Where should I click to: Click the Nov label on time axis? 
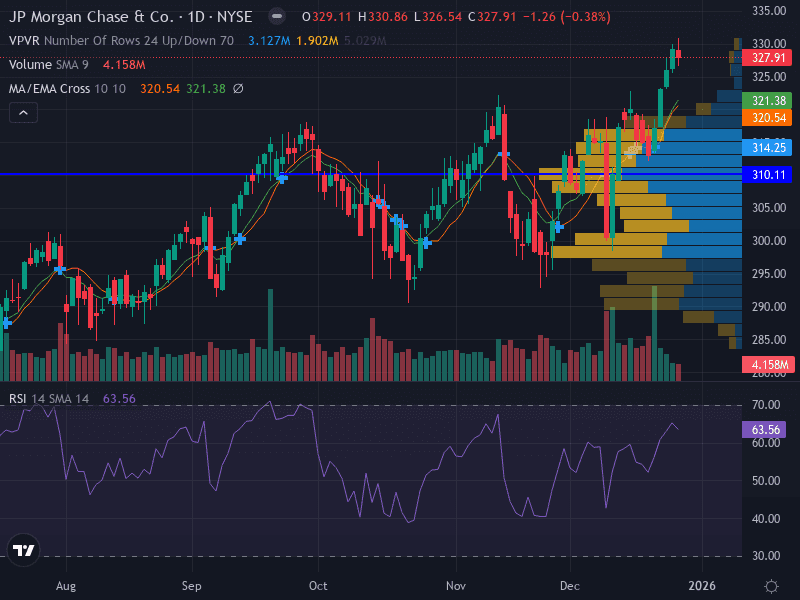(456, 586)
